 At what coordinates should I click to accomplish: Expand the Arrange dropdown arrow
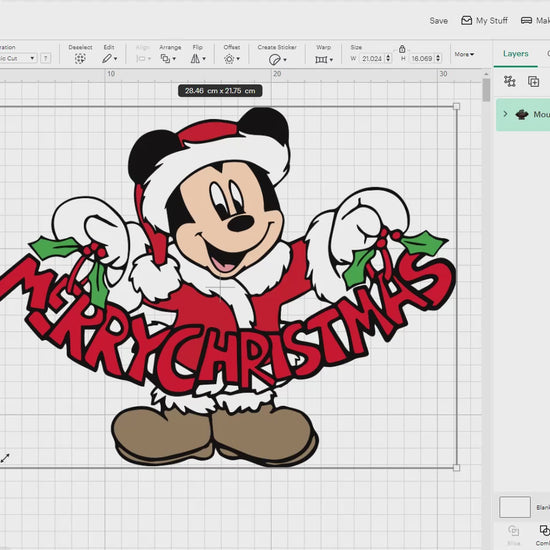(174, 59)
